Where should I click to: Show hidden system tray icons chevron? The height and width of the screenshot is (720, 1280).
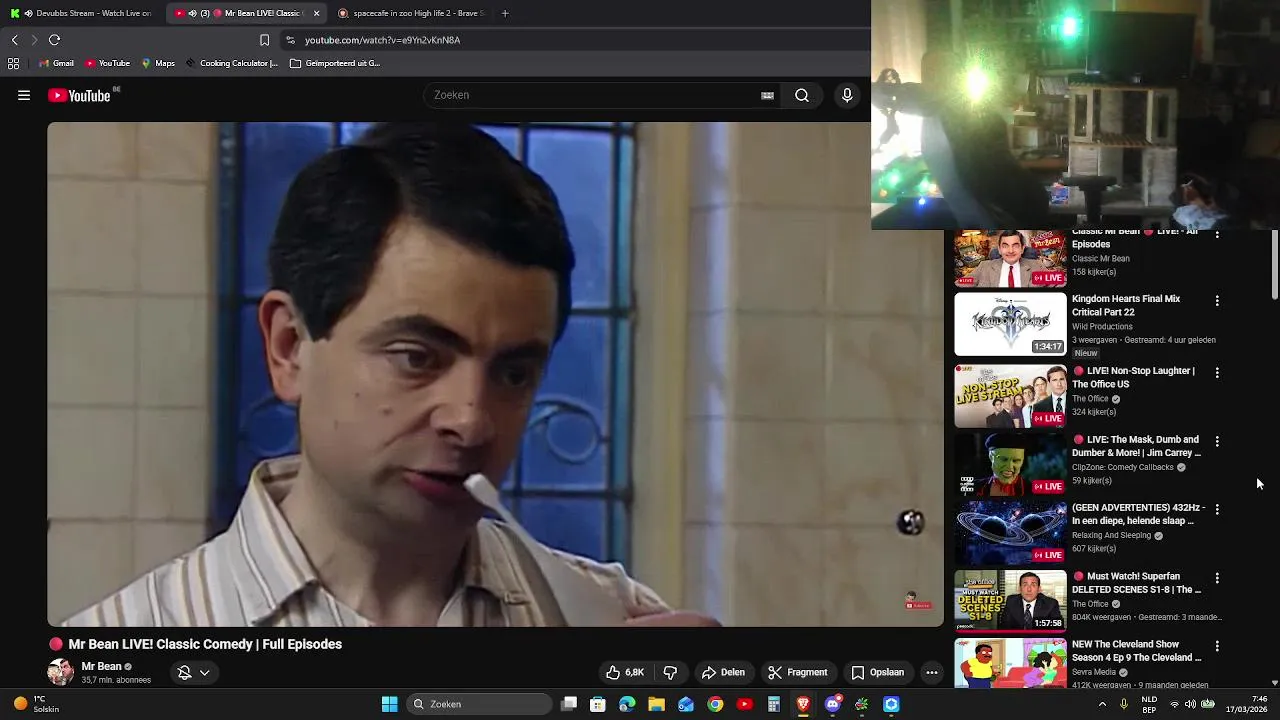click(1102, 704)
